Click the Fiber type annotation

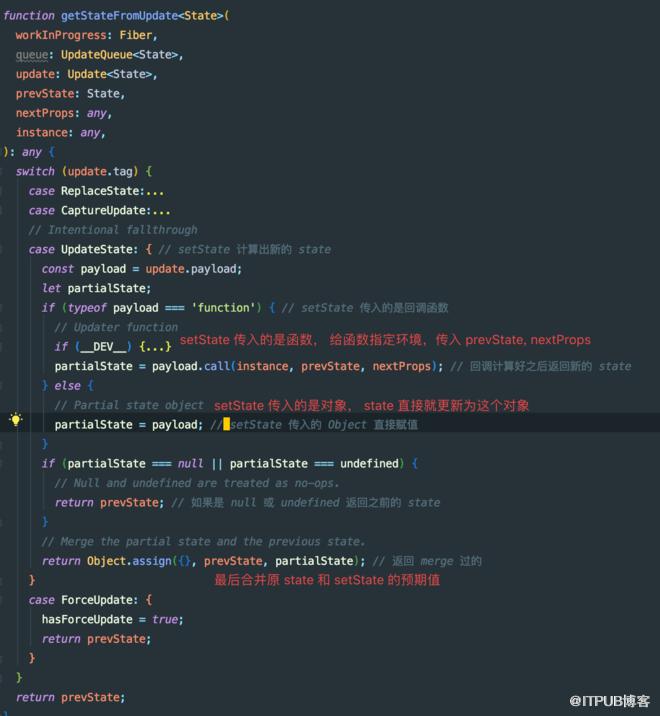click(136, 35)
